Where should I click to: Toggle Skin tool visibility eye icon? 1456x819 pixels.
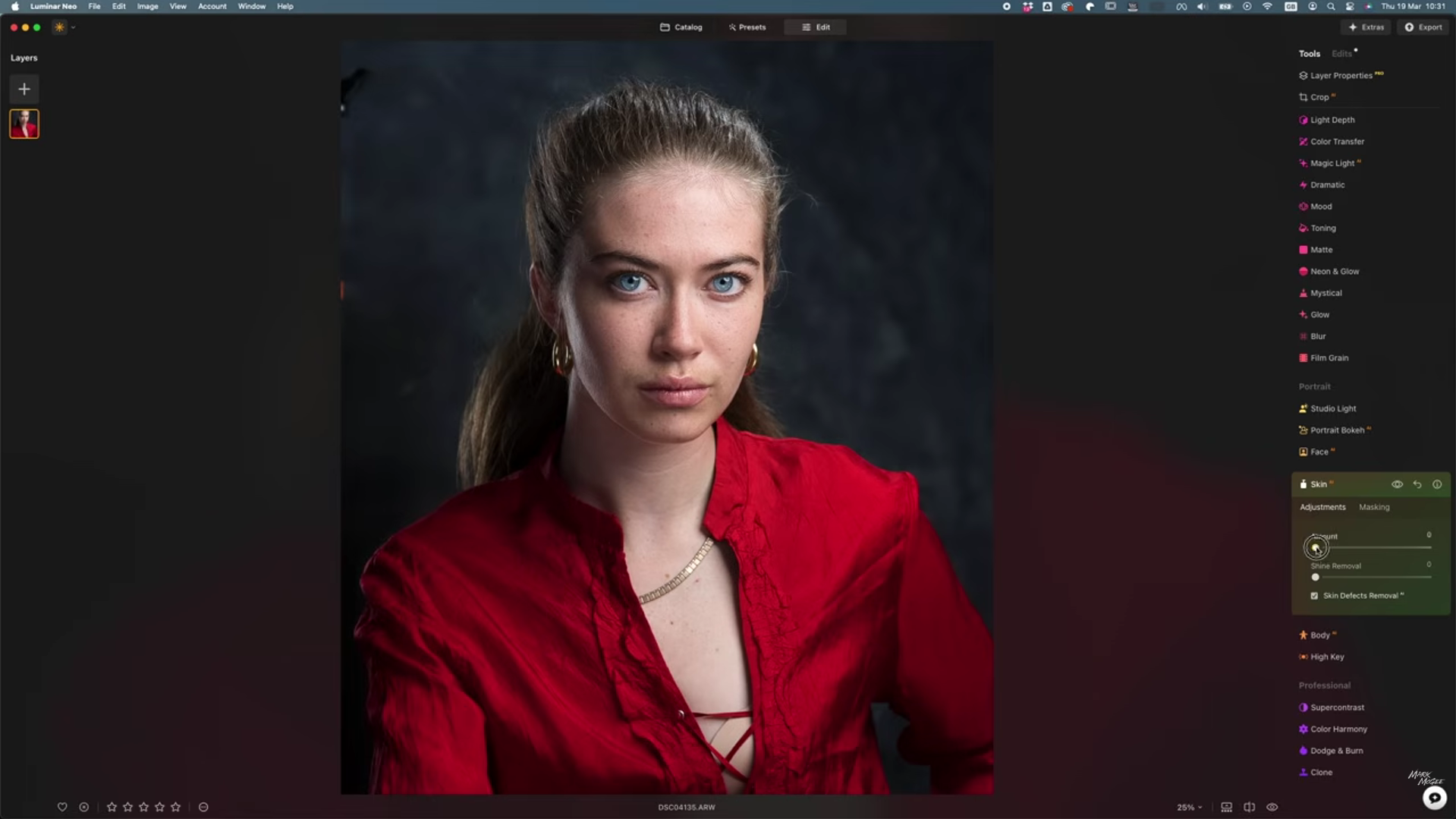(1397, 484)
